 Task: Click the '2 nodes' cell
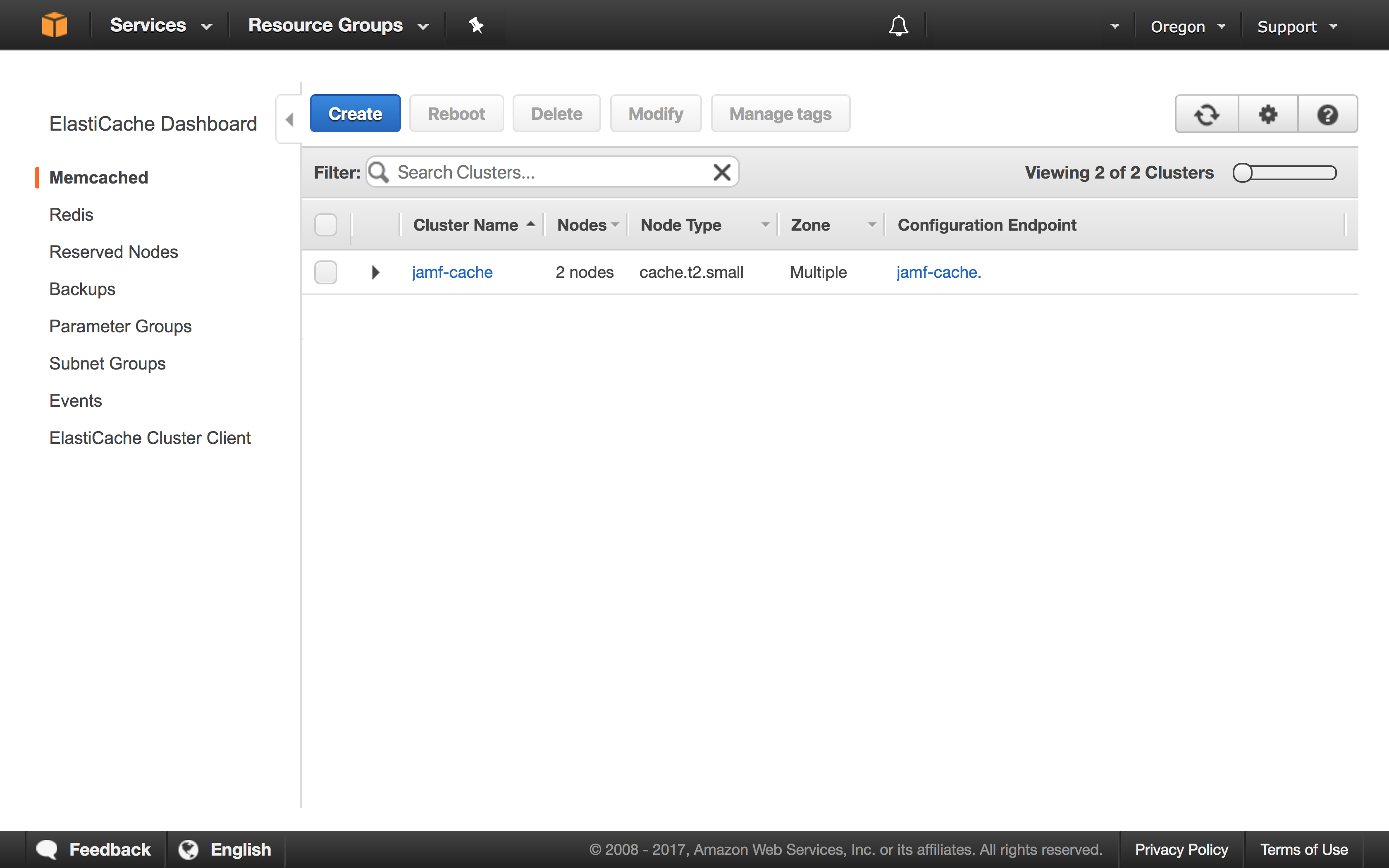584,272
